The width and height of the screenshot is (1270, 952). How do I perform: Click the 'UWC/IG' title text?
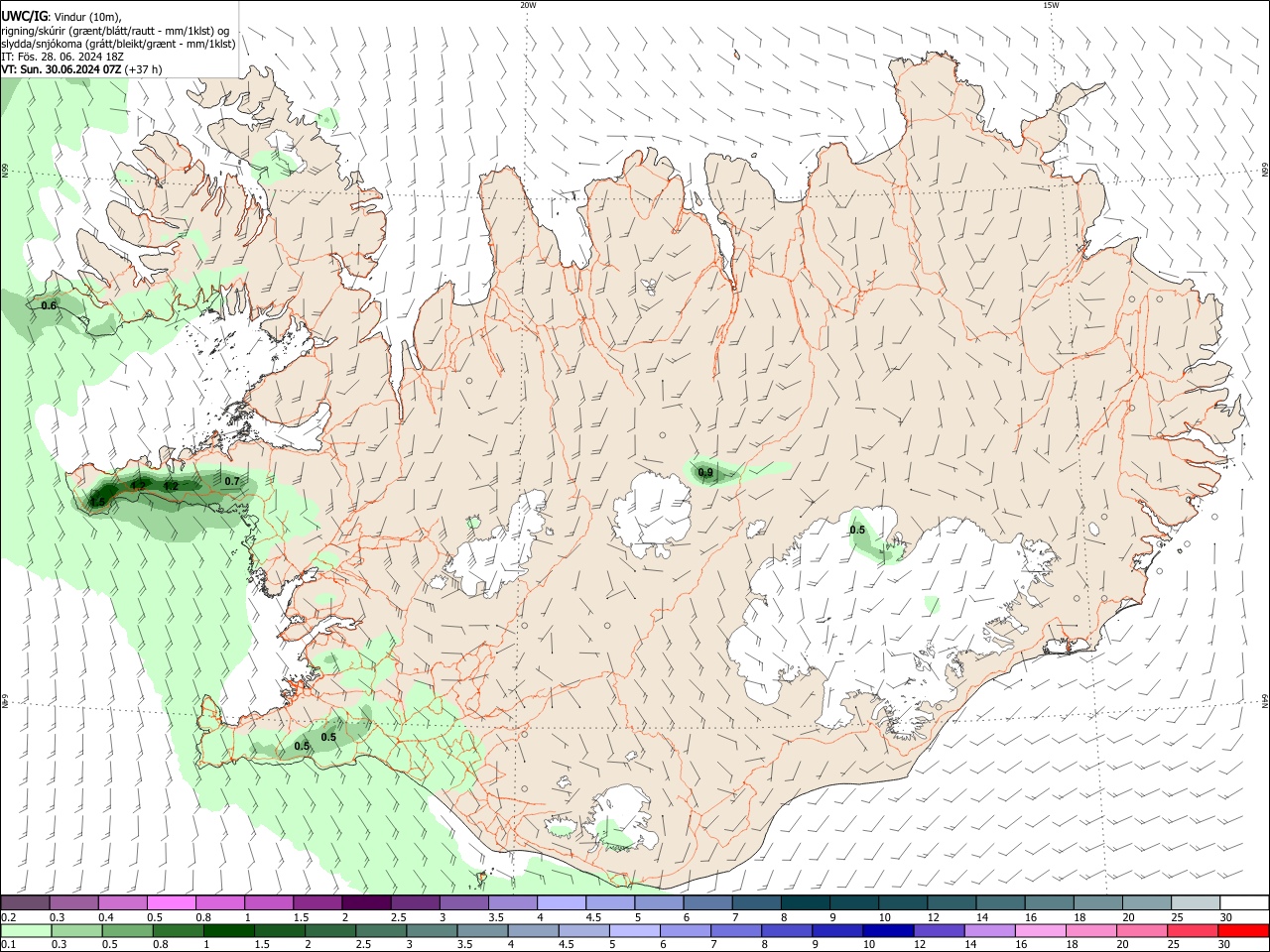24,17
